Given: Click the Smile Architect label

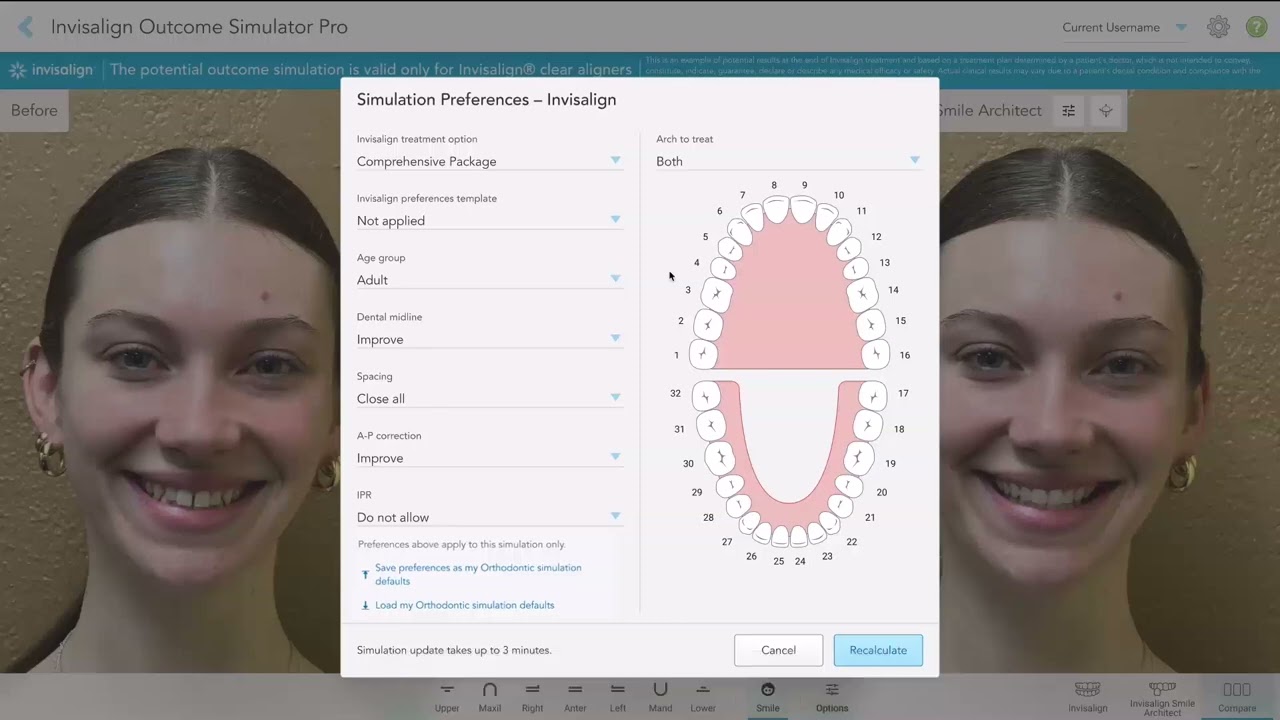Looking at the screenshot, I should (990, 111).
